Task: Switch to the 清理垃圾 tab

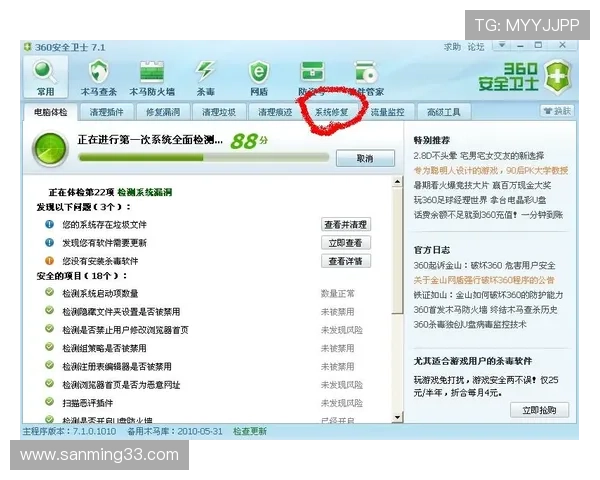Action: click(219, 112)
